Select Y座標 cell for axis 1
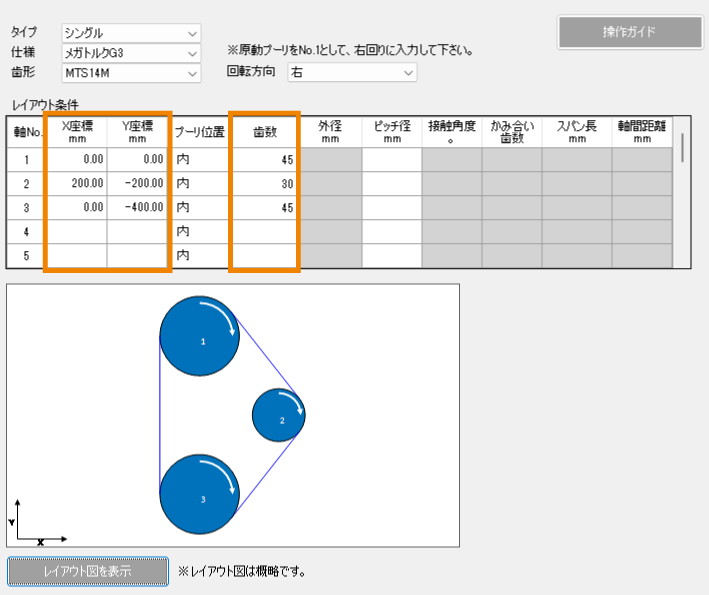Image resolution: width=709 pixels, height=595 pixels. click(x=137, y=159)
